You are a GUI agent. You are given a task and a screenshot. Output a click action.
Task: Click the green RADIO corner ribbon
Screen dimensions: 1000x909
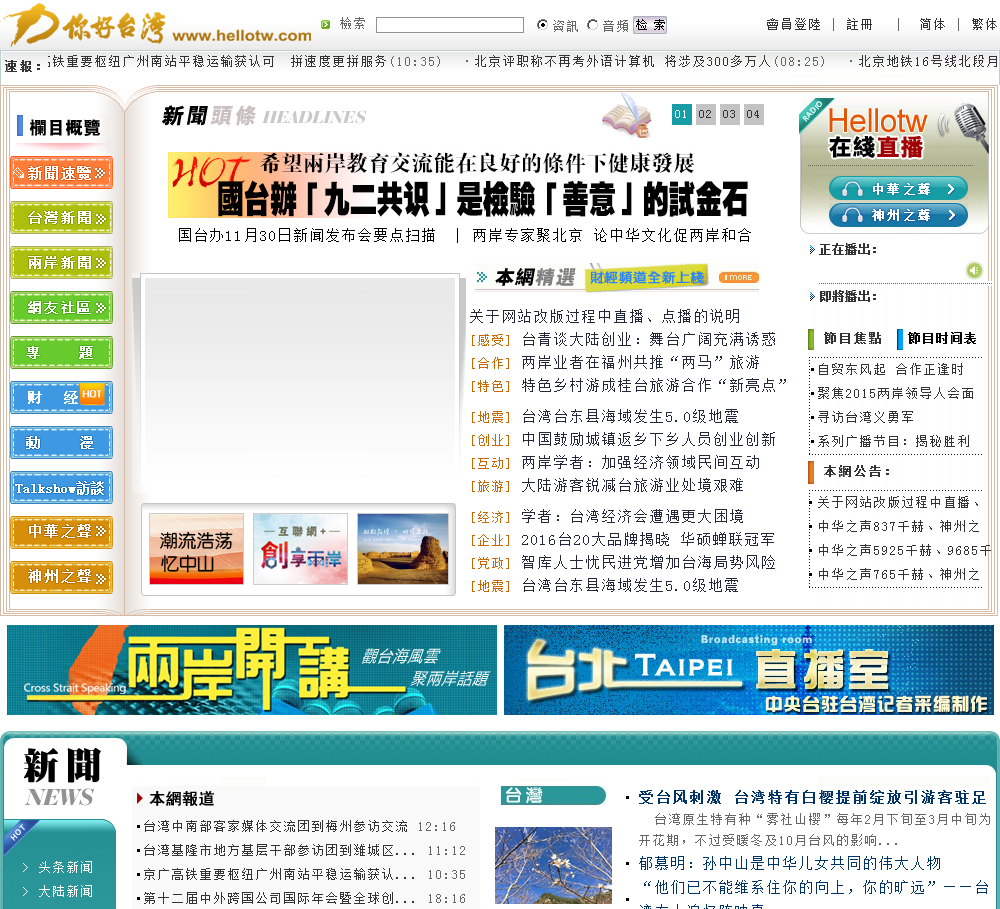tap(814, 113)
